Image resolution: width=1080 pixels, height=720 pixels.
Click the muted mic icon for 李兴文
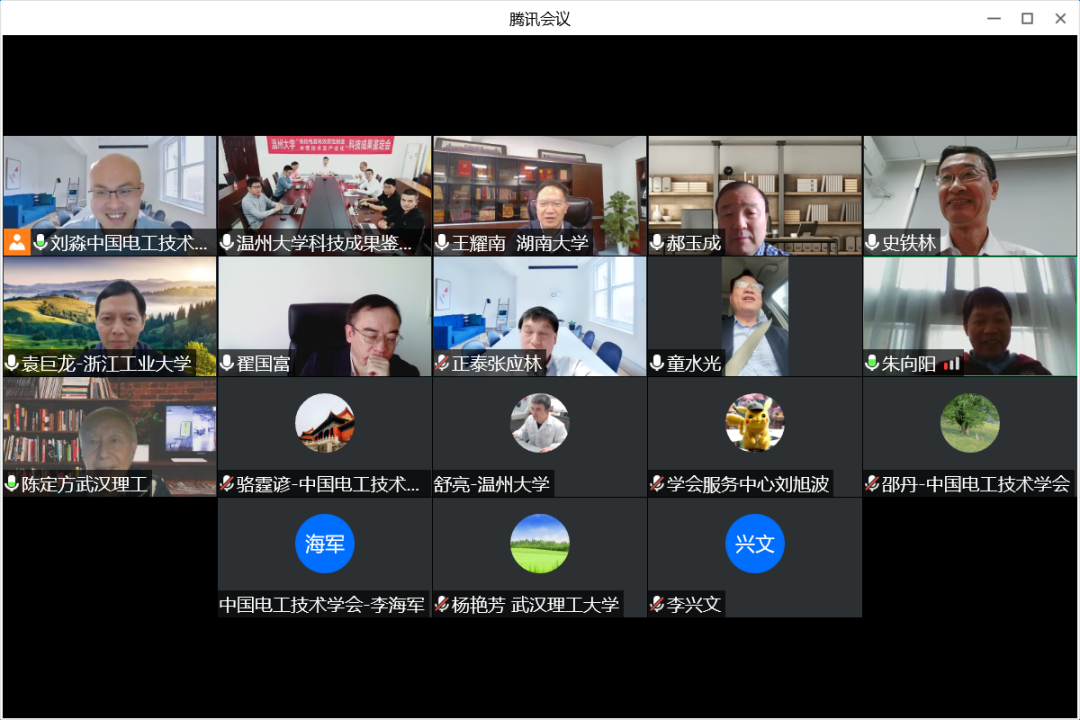(x=657, y=605)
